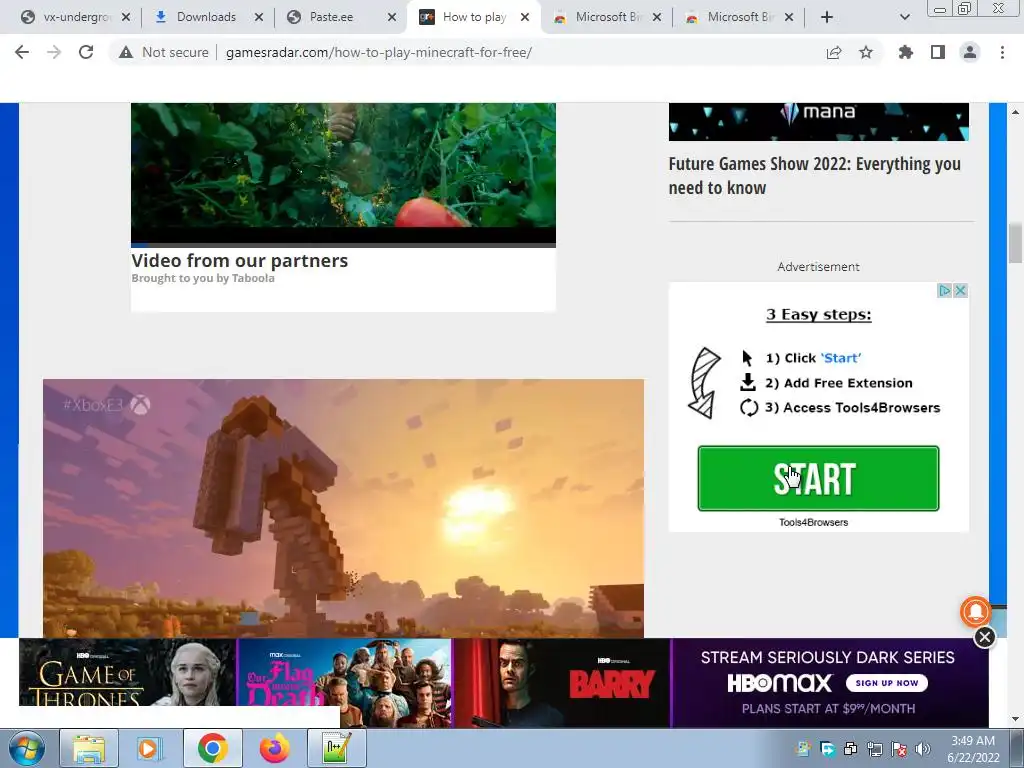Viewport: 1024px width, 768px height.
Task: Open Future Games Show 2022 article link
Action: tap(814, 176)
